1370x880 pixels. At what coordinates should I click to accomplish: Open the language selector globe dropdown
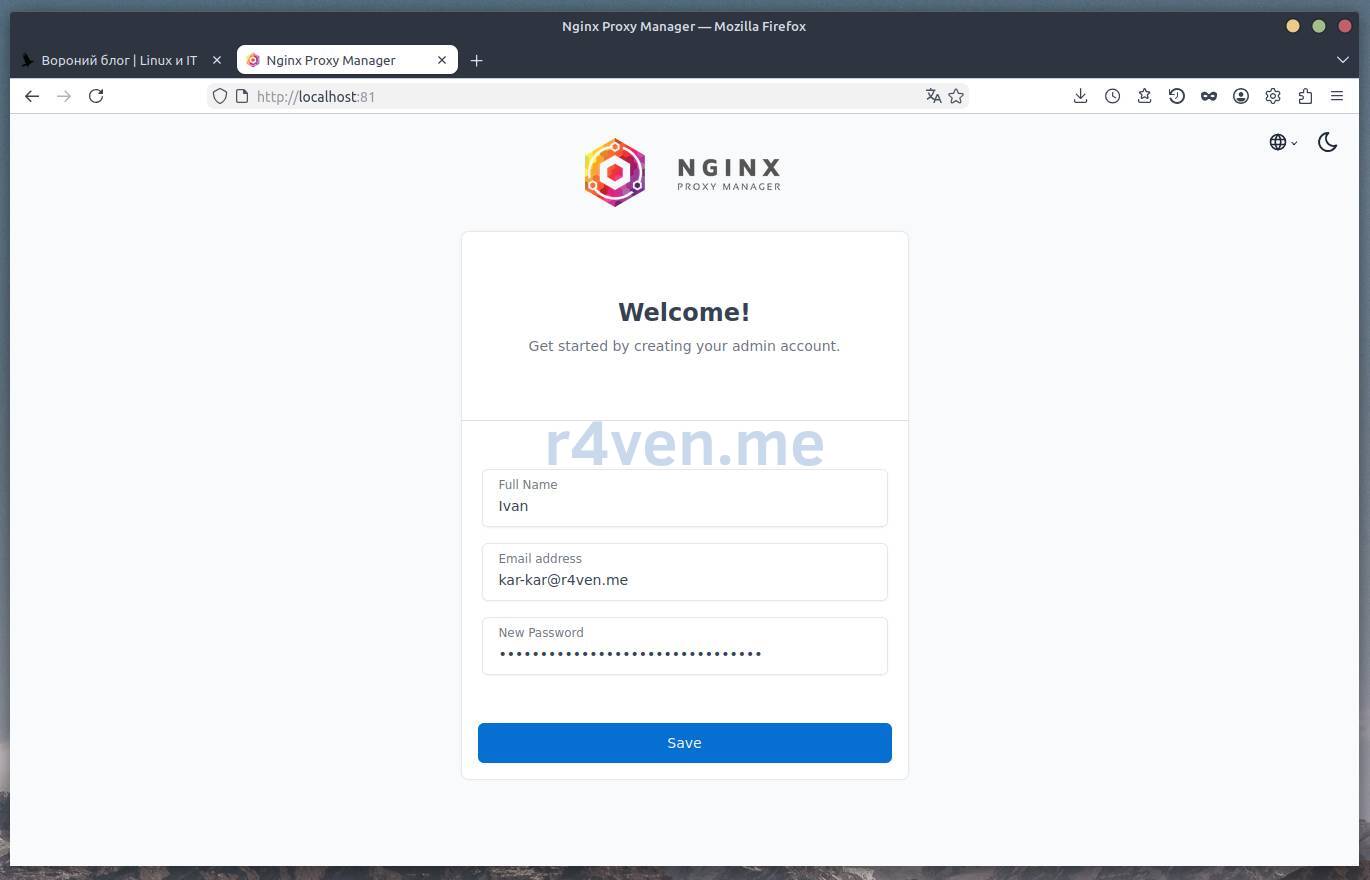[x=1282, y=142]
